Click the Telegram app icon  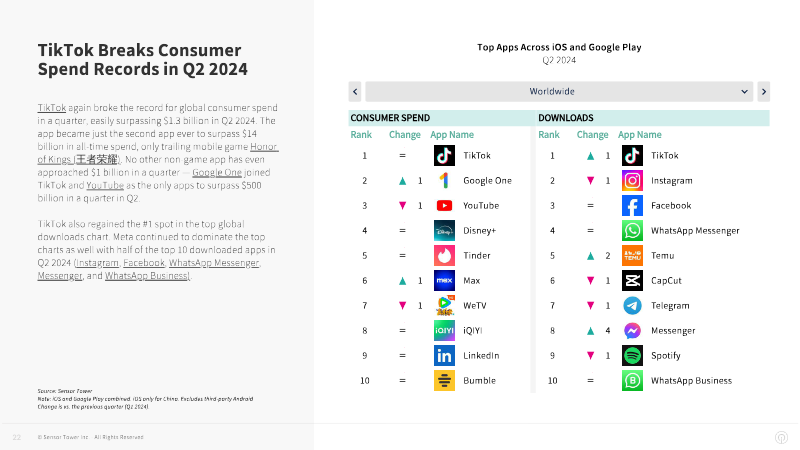pos(632,306)
